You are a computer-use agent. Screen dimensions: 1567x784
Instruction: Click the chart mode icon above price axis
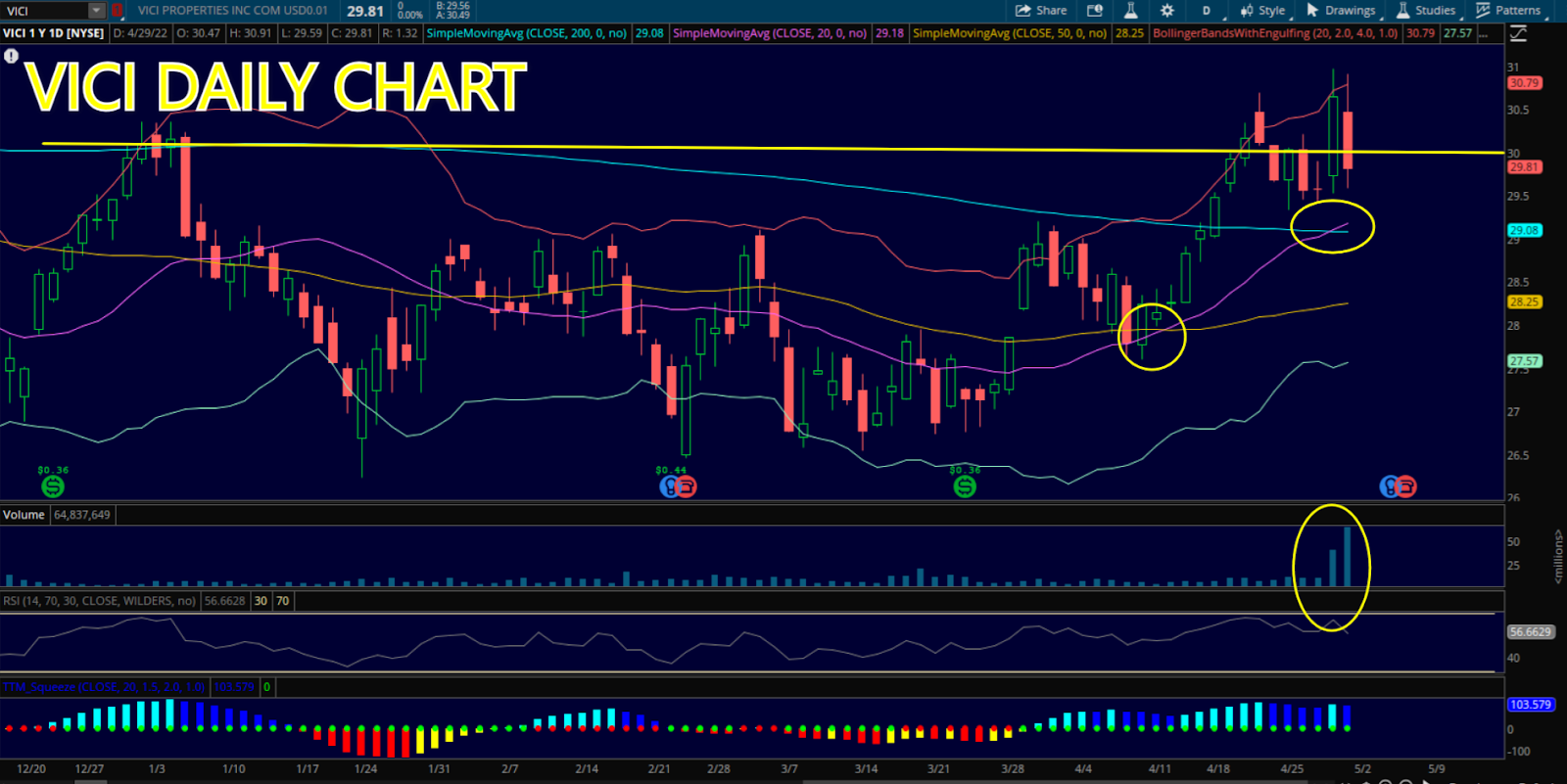(1518, 33)
